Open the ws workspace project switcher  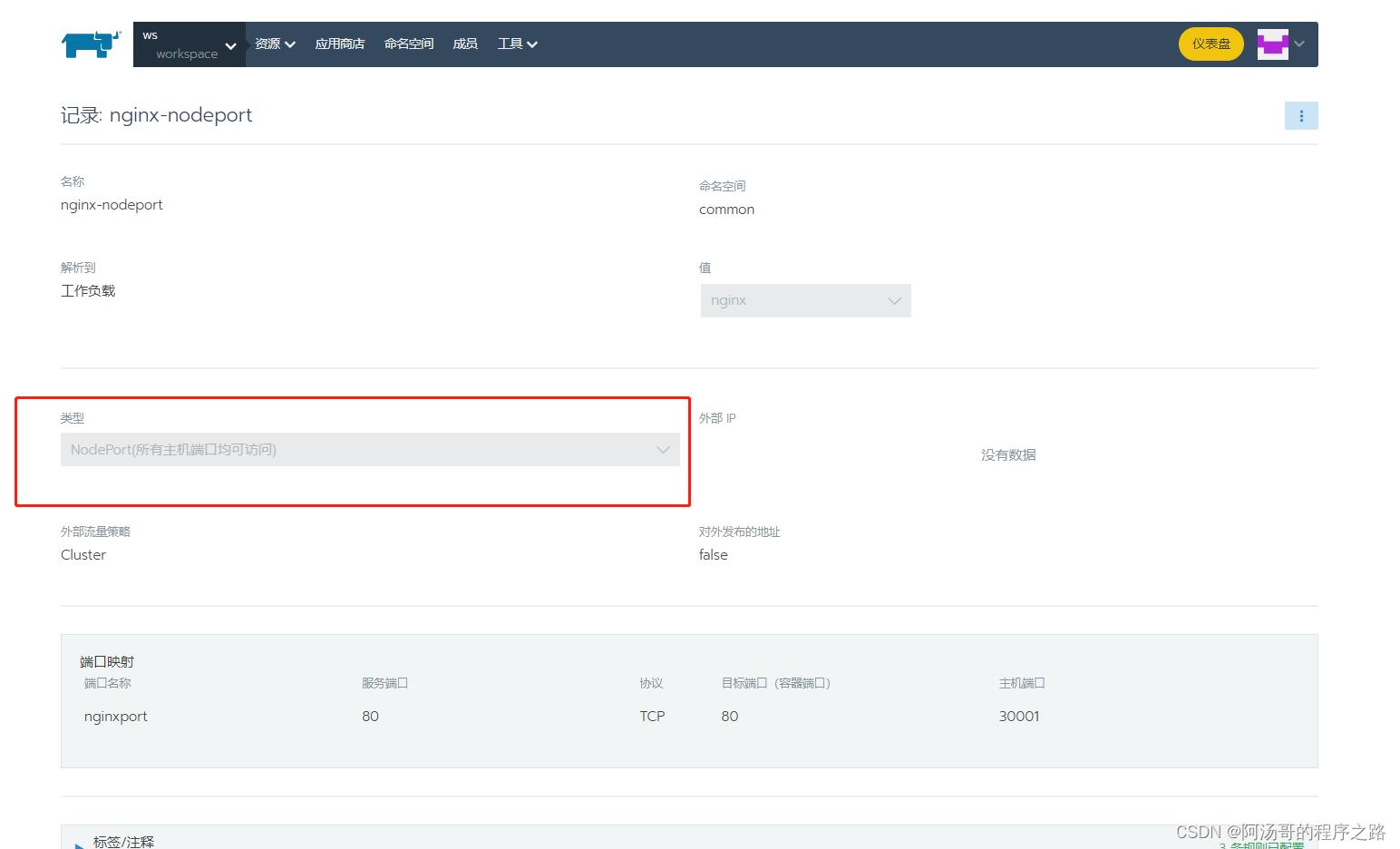tap(189, 44)
